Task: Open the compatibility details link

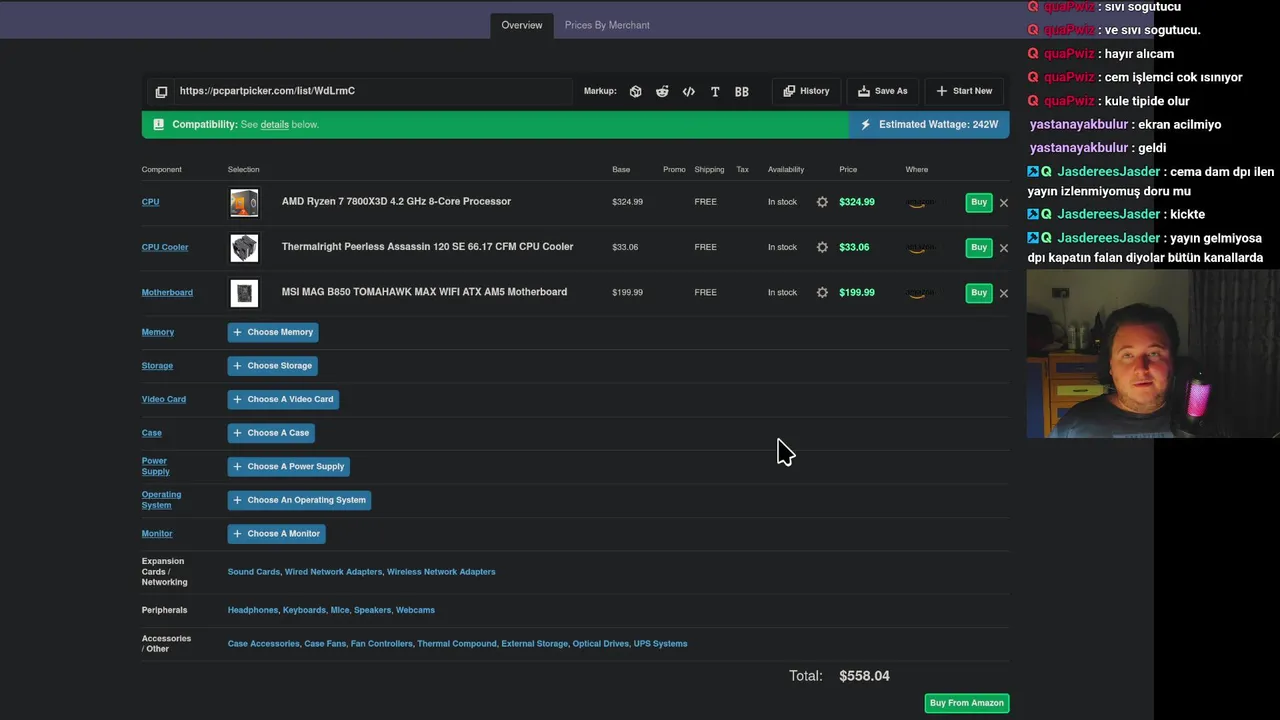Action: point(274,125)
